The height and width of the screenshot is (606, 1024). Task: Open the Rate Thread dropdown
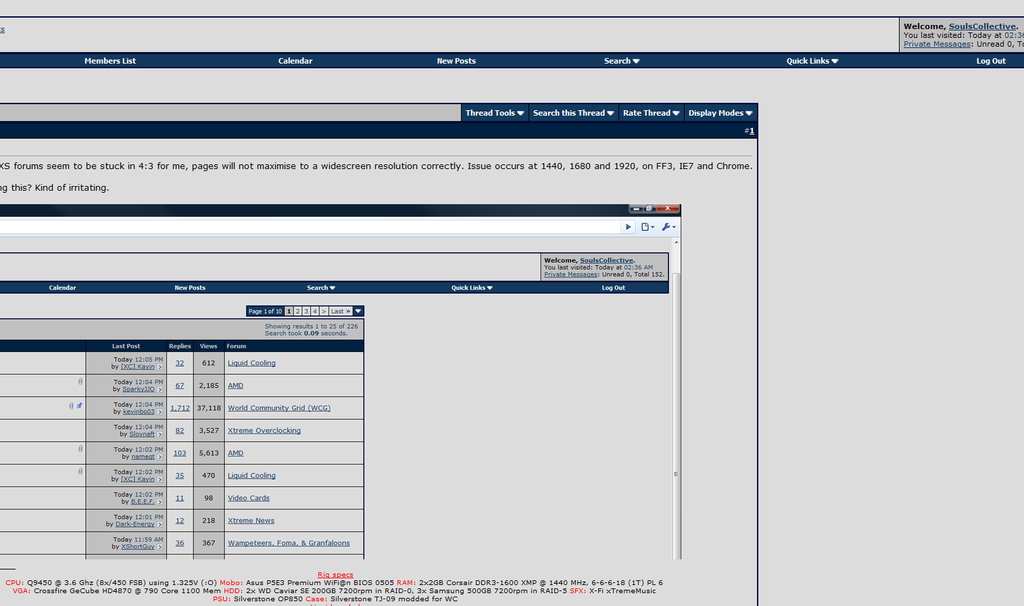tap(651, 113)
